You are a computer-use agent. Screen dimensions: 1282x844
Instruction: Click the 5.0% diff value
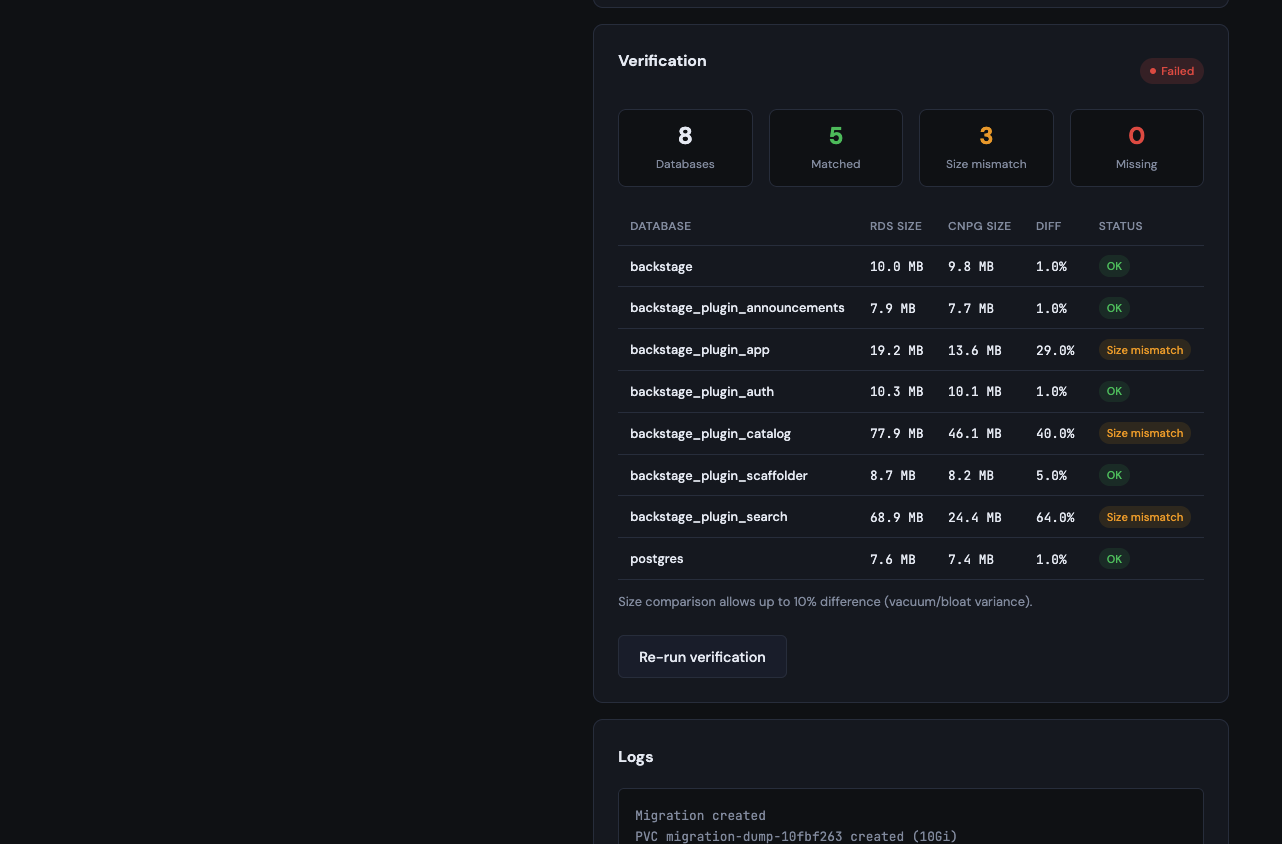point(1051,476)
